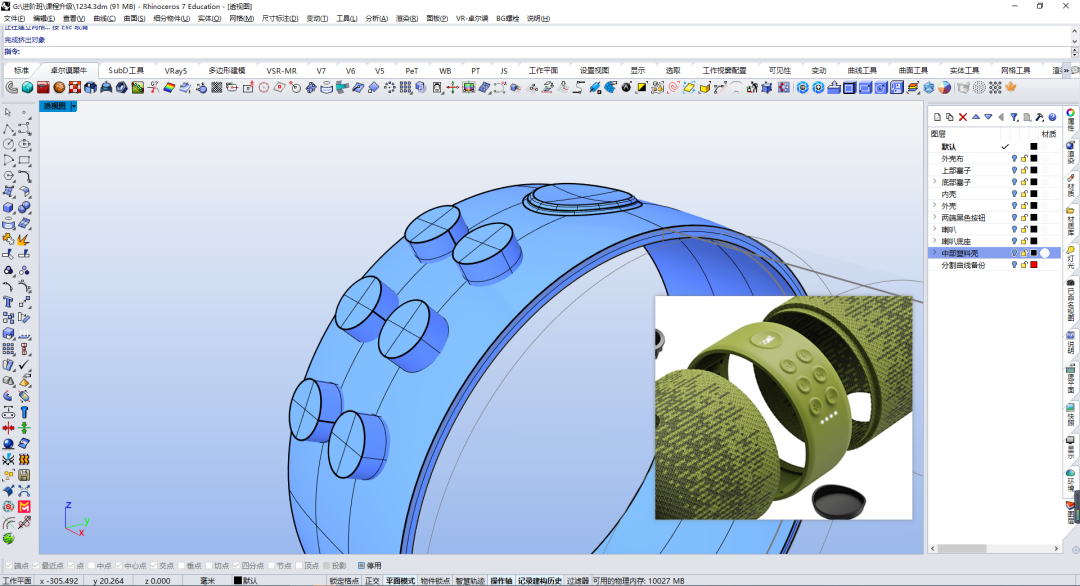This screenshot has height=586, width=1080.
Task: Toggle visibility bulb for 外壳布 layer
Action: [1014, 158]
